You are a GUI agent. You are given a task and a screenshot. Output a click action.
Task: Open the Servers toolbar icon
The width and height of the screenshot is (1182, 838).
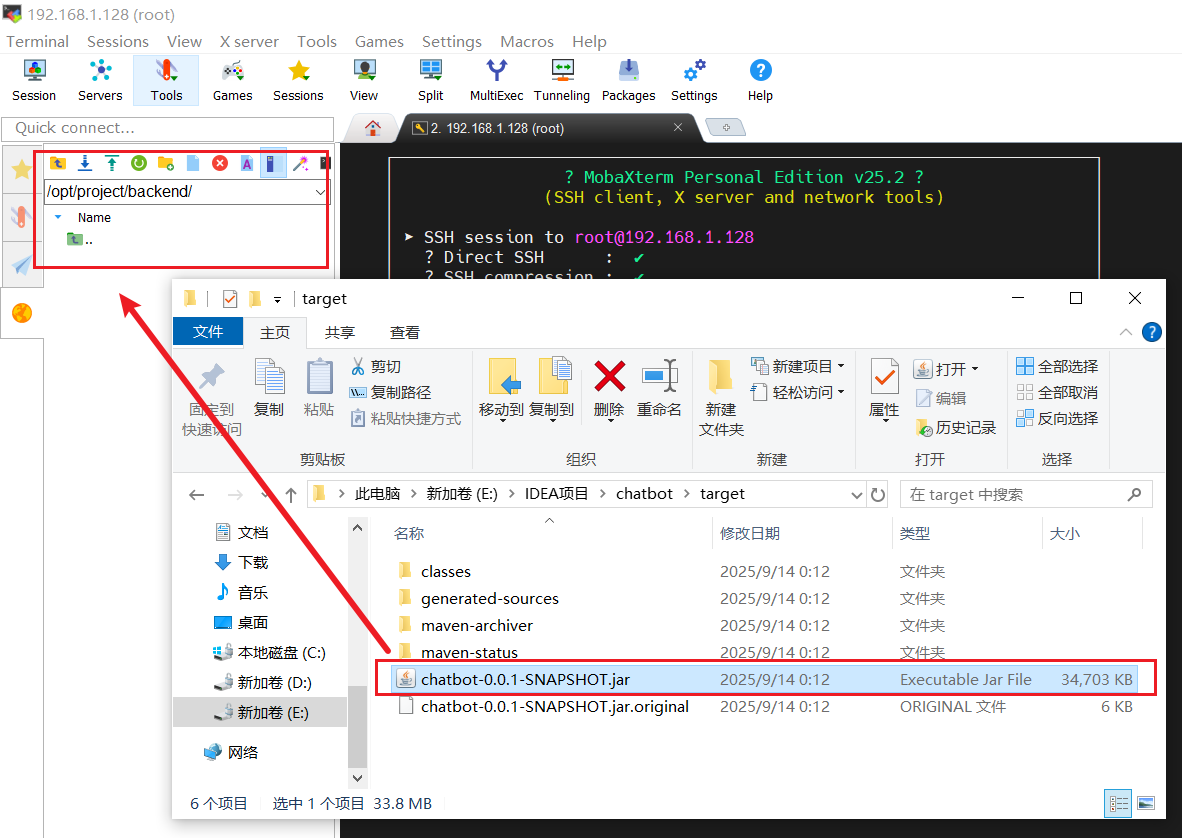pyautogui.click(x=100, y=81)
